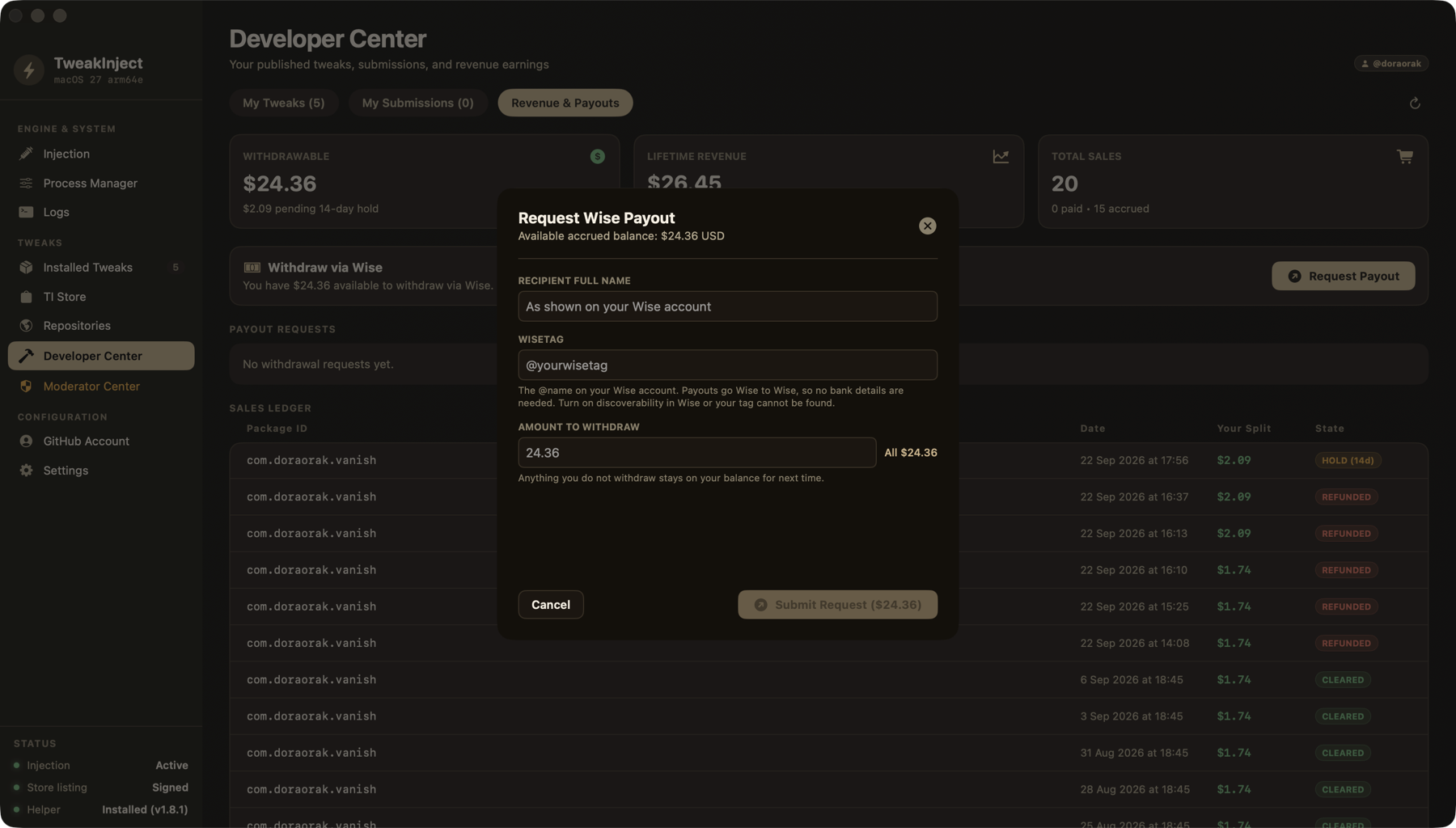Screen dimensions: 1456x828
Task: Click Cancel in the payout dialog
Action: (x=551, y=605)
